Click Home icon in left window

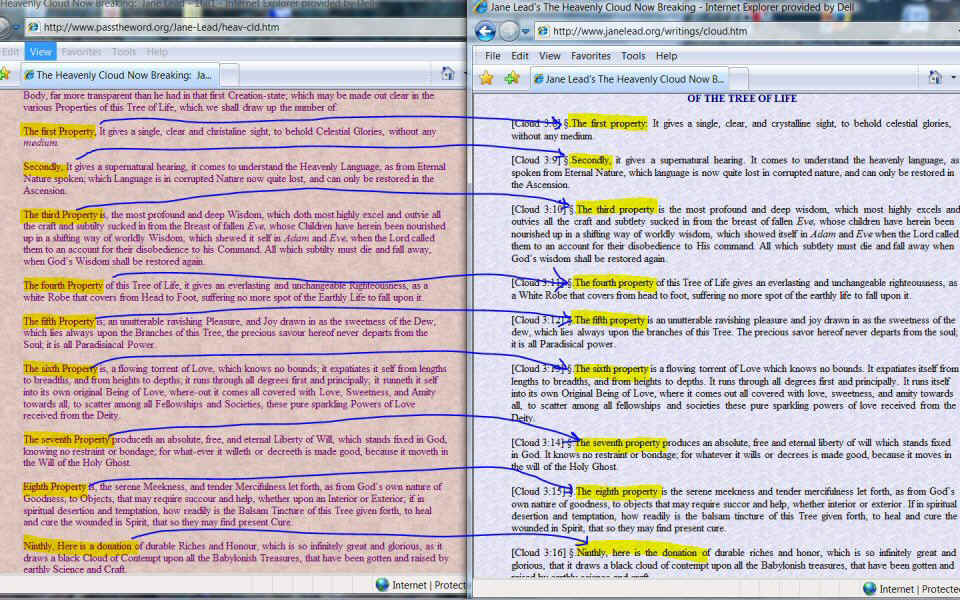click(x=448, y=73)
